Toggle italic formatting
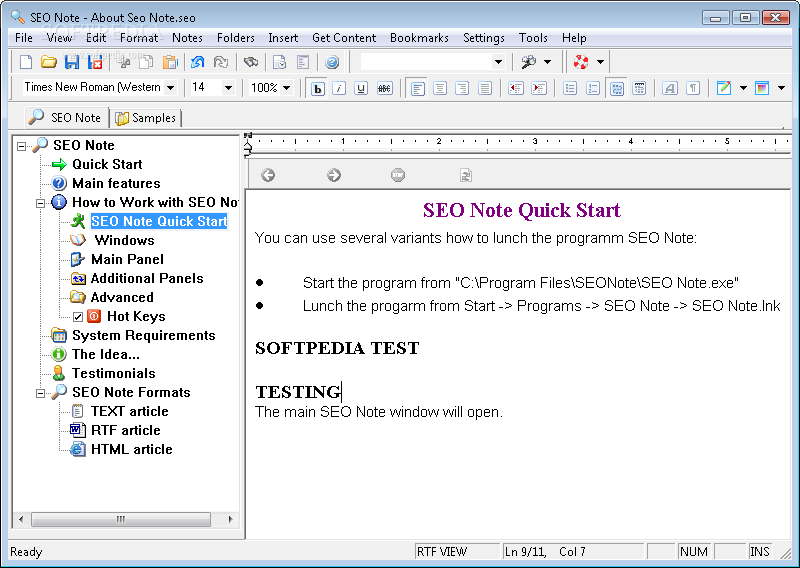This screenshot has height=568, width=800. [339, 88]
